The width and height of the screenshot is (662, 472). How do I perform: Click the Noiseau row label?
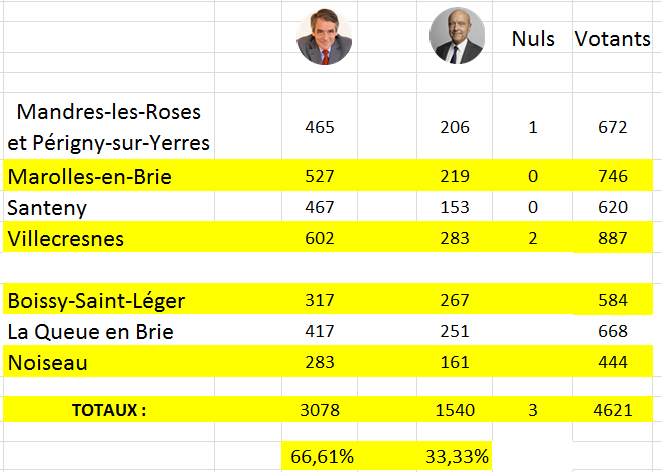(x=48, y=362)
